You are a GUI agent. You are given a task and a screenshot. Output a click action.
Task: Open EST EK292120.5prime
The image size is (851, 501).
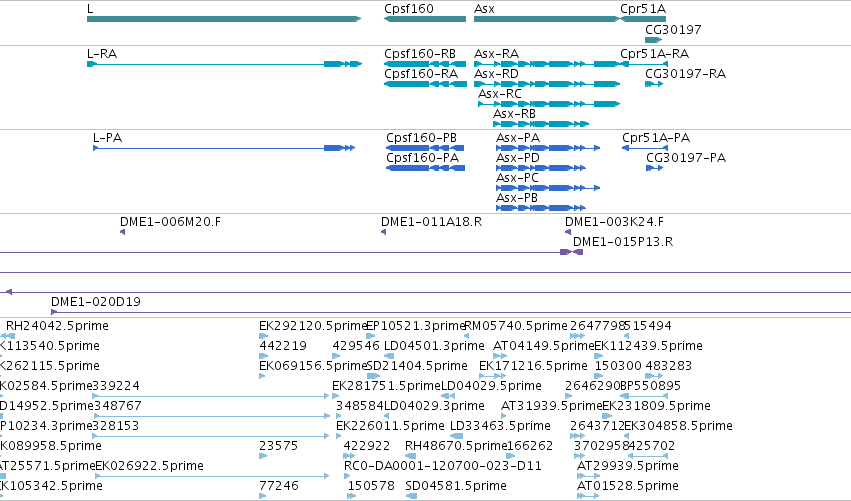(314, 326)
